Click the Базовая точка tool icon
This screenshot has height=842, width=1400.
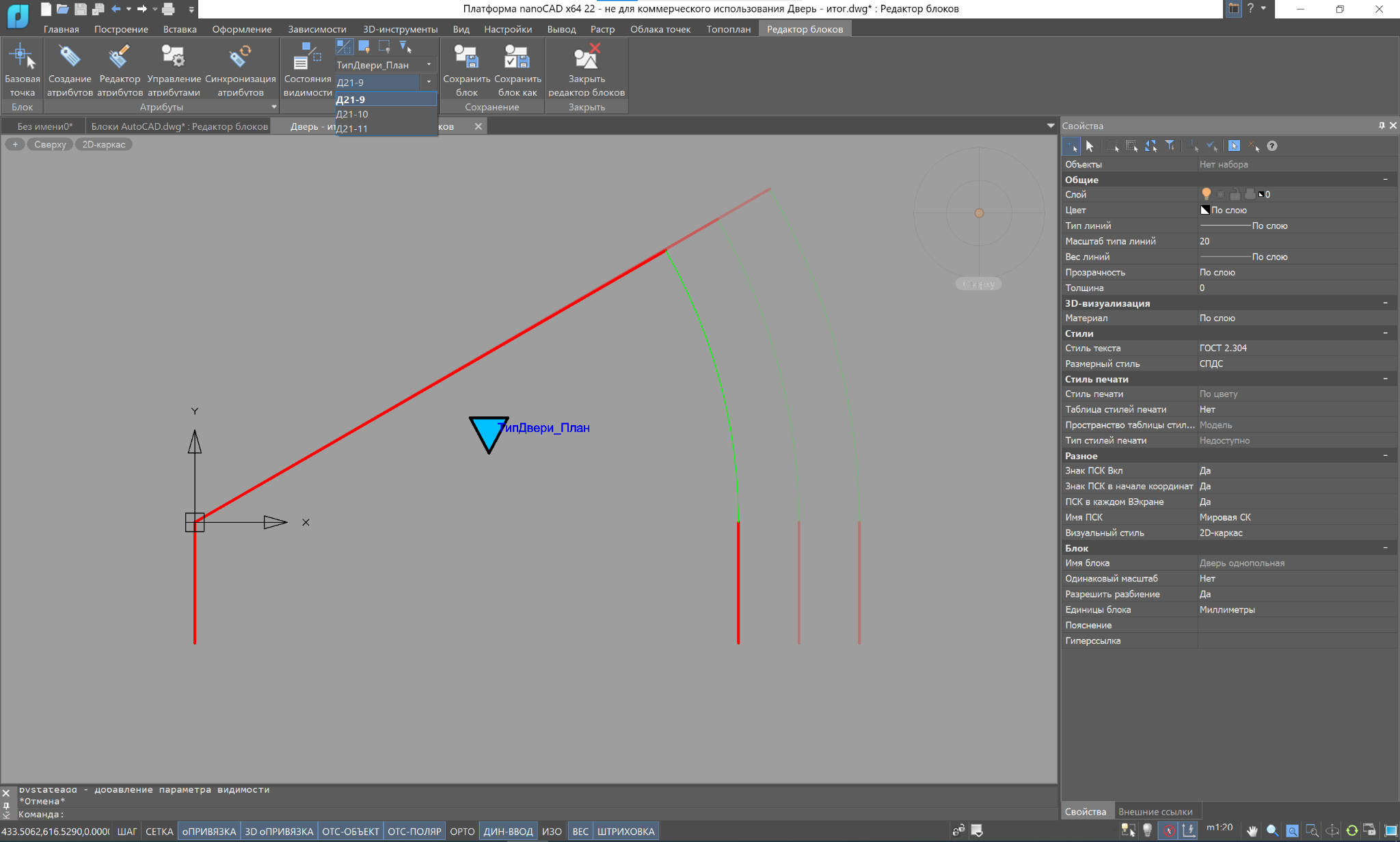pos(22,57)
